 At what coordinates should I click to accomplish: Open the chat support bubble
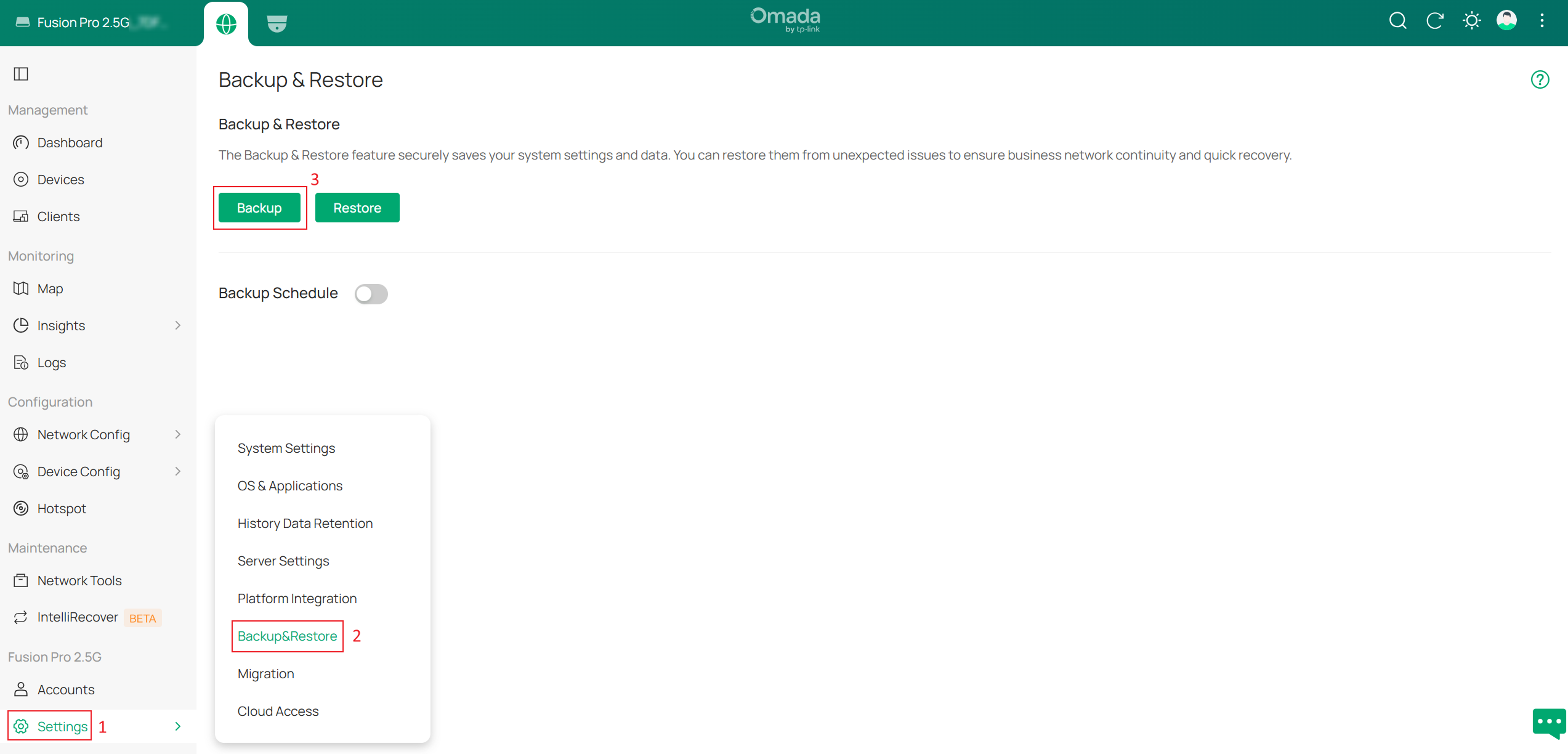click(1549, 724)
